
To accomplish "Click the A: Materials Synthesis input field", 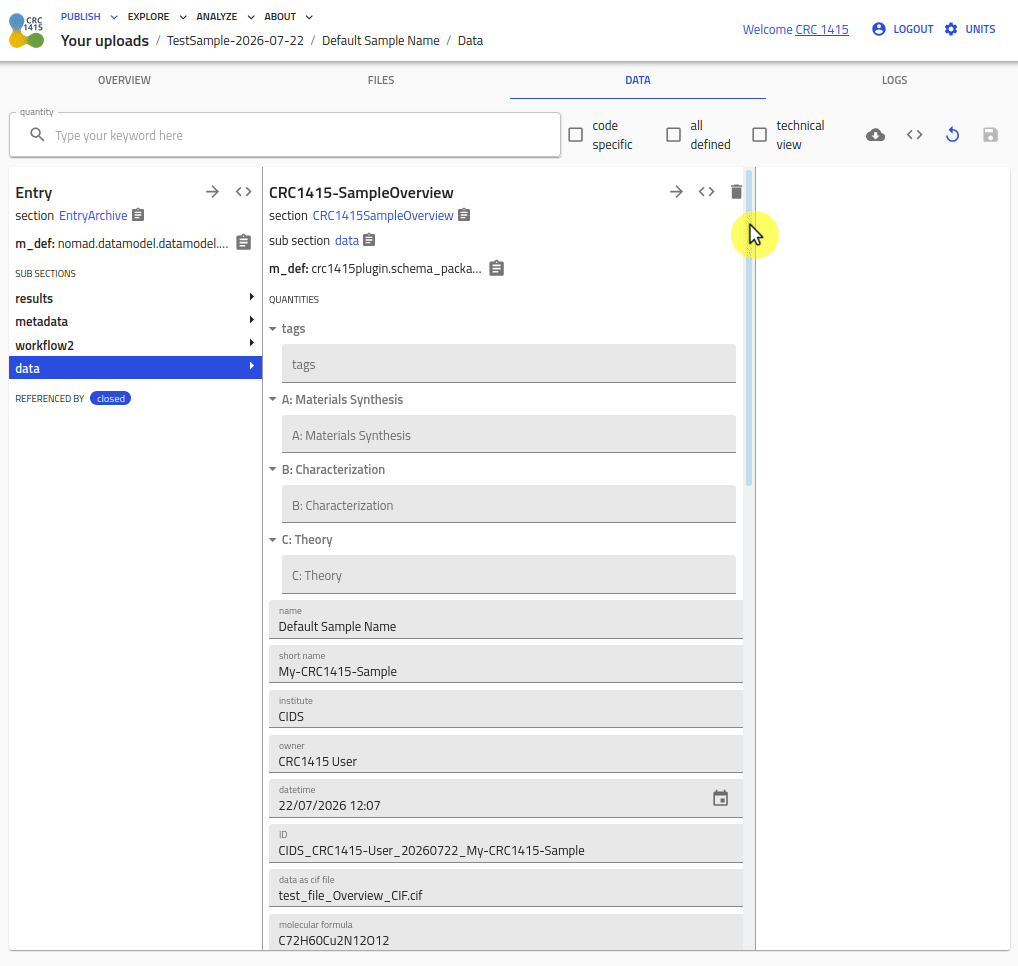I will [508, 434].
